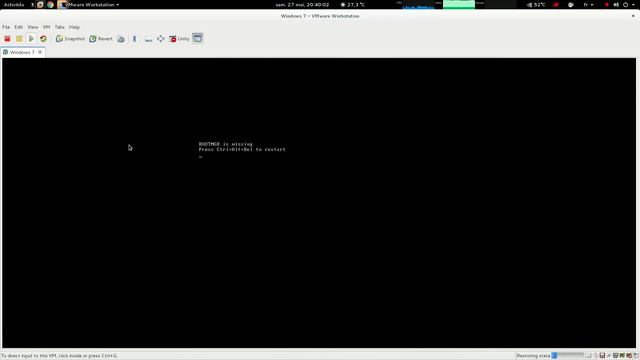This screenshot has width=640, height=360.
Task: Take a Snapshot of the VM
Action: pyautogui.click(x=70, y=39)
